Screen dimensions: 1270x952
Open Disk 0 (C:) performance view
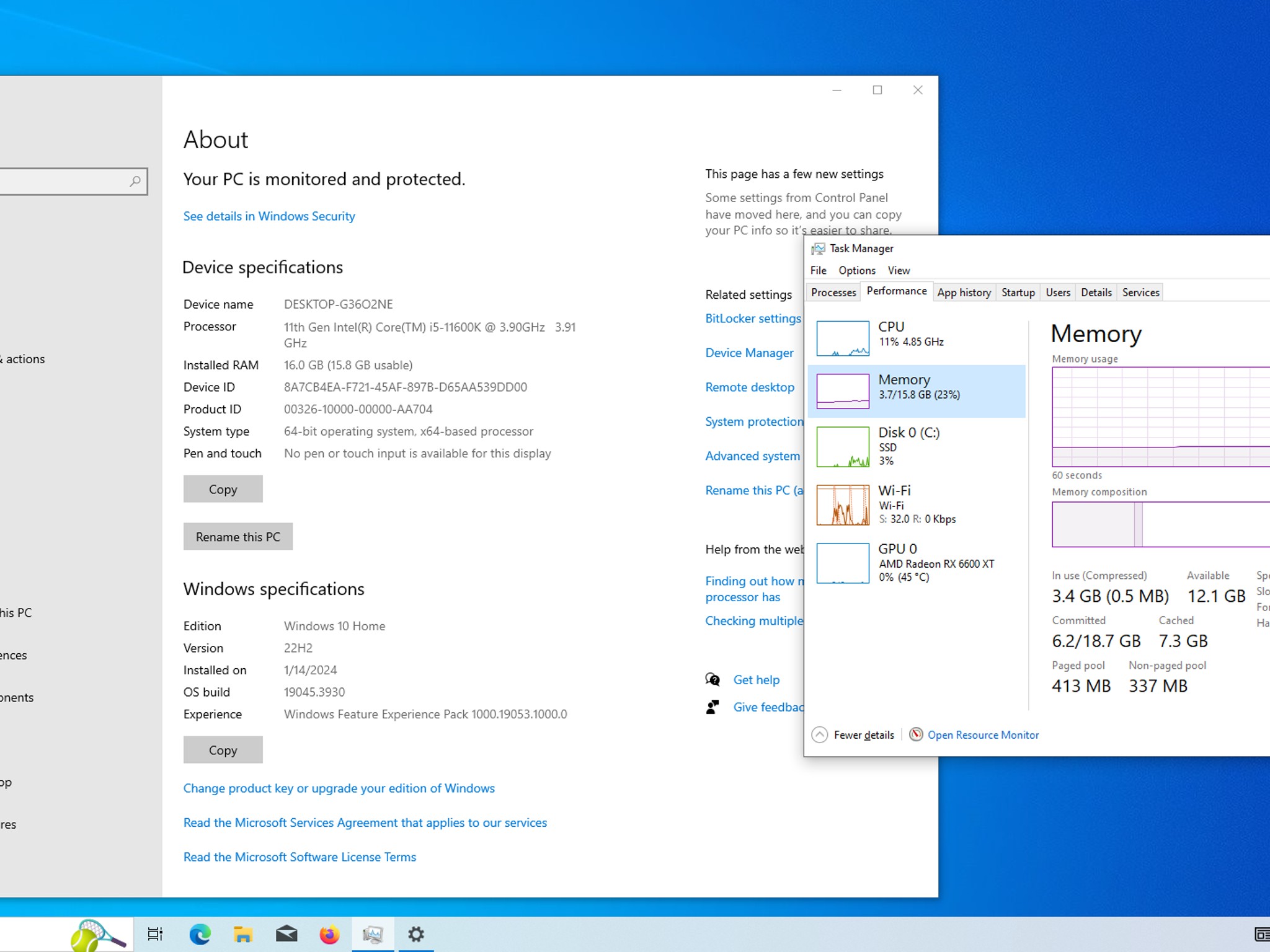pyautogui.click(x=916, y=446)
